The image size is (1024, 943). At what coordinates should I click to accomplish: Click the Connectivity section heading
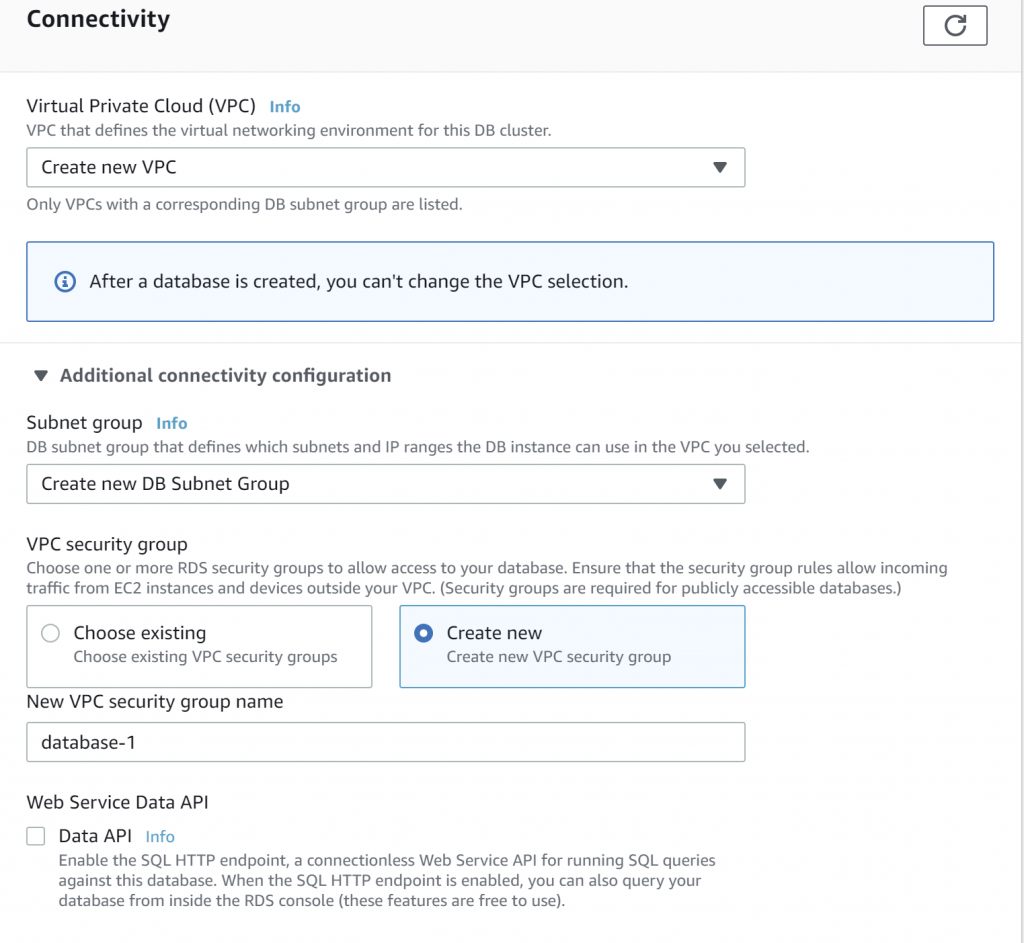99,19
